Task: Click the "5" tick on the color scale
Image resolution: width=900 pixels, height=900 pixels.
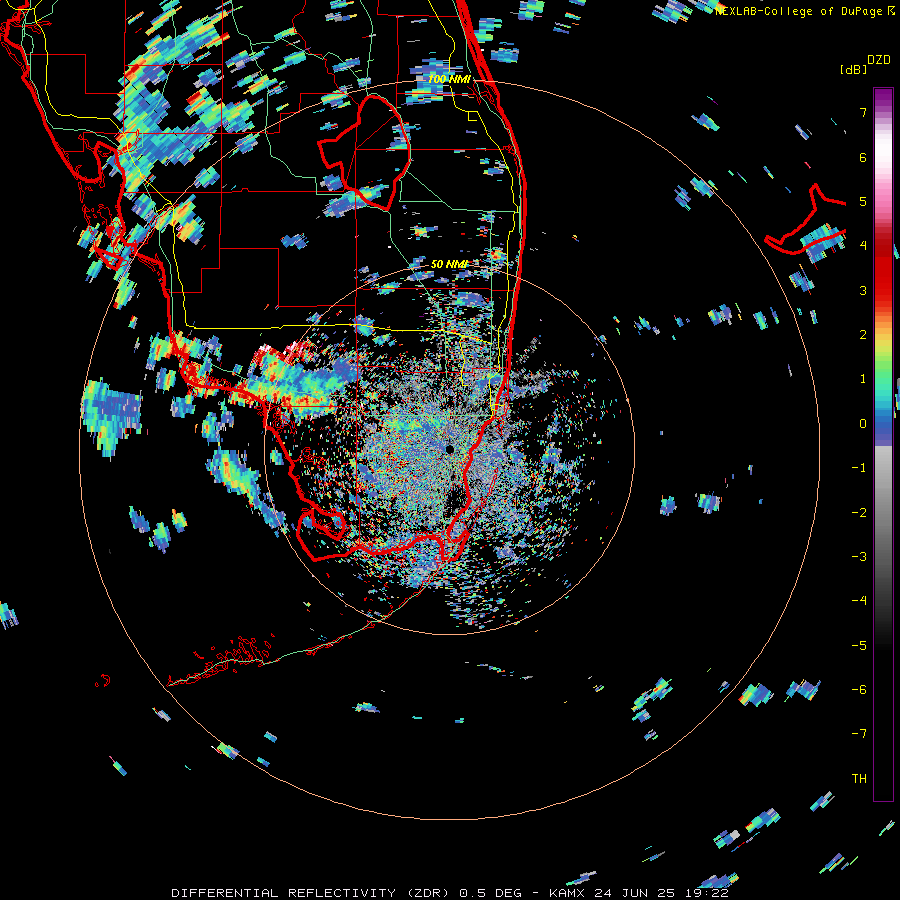Action: (x=863, y=201)
